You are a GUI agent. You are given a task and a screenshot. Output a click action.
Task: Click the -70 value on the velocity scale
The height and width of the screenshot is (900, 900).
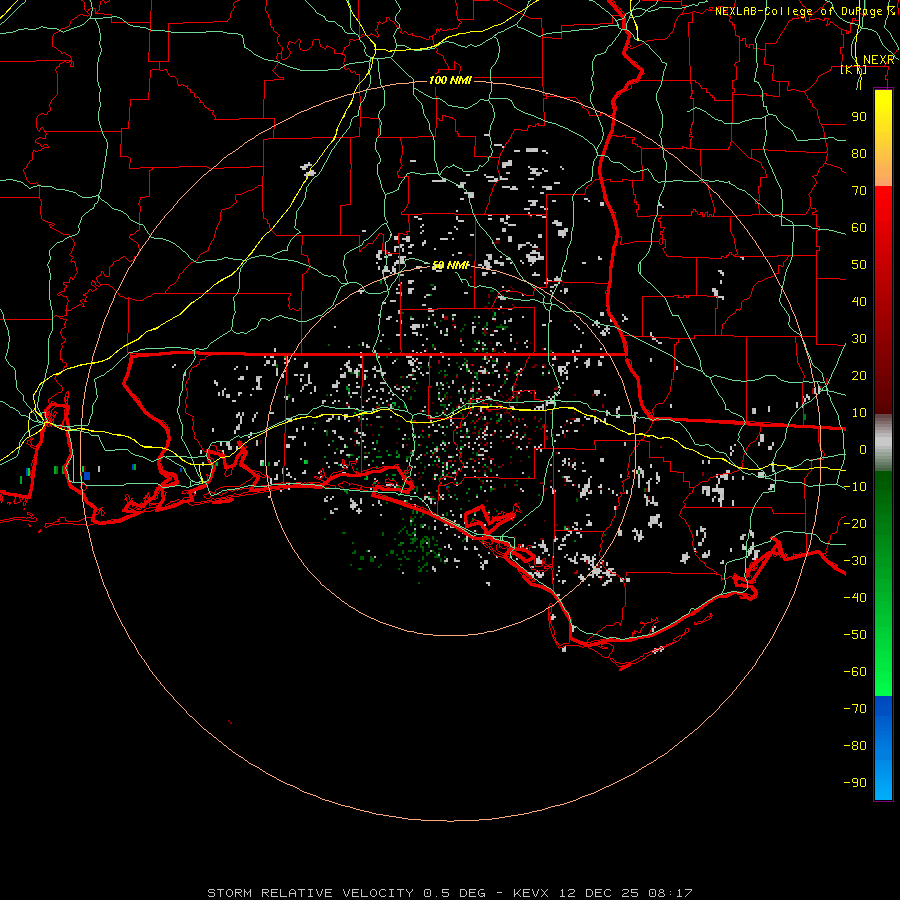[855, 709]
